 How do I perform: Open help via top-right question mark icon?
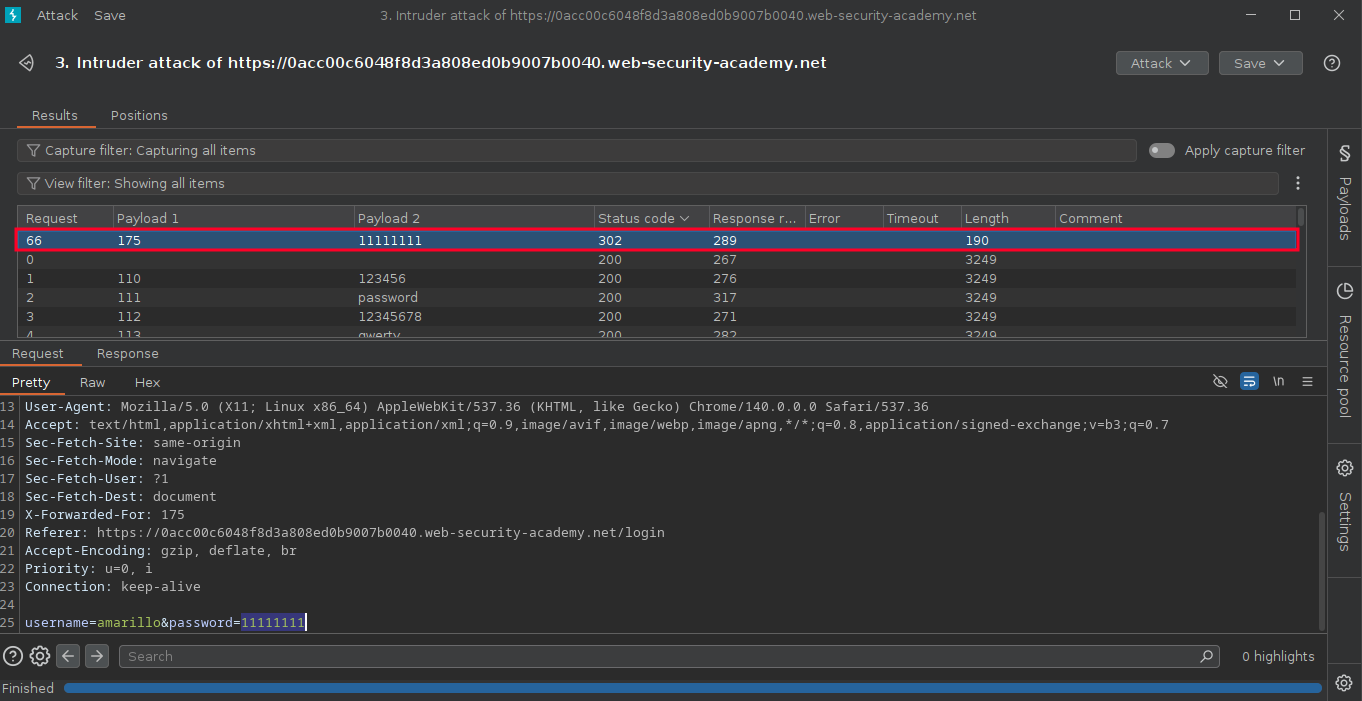(x=1331, y=63)
